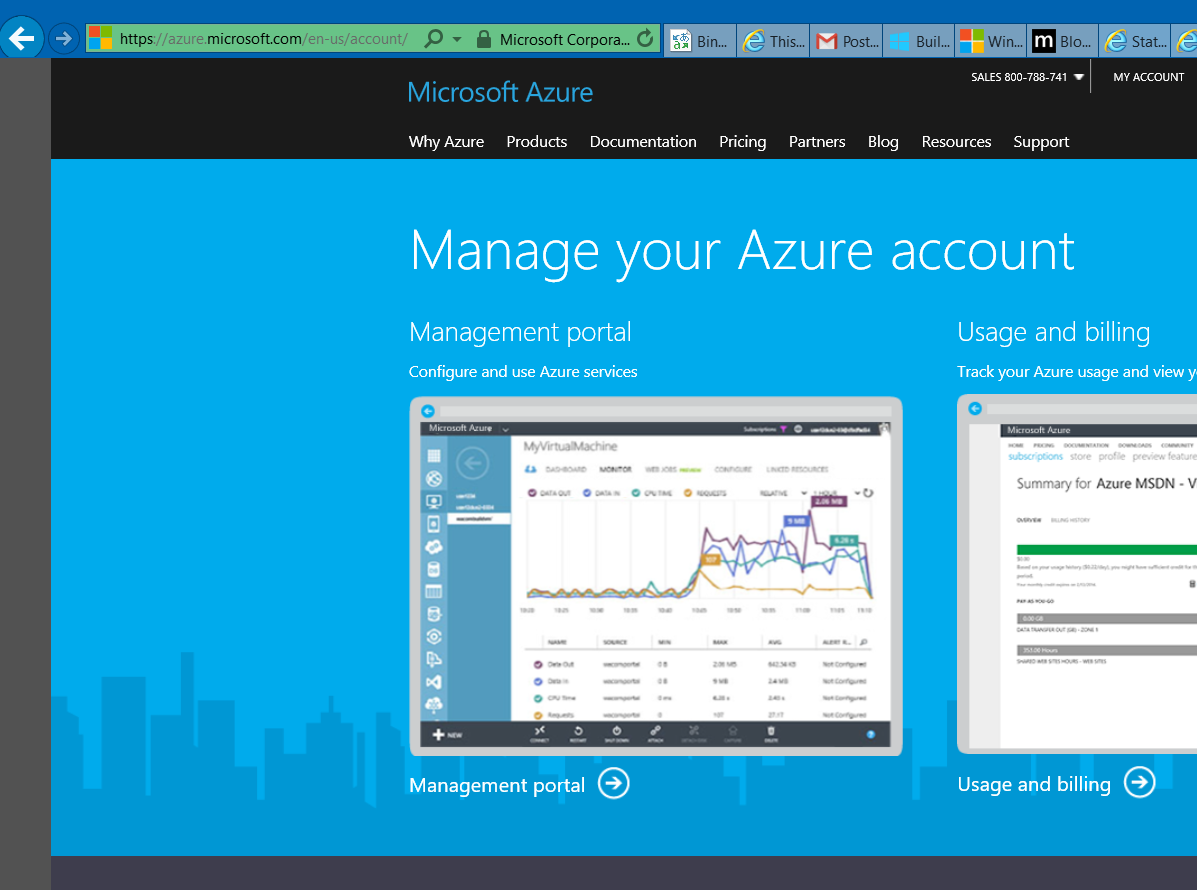1197x890 pixels.
Task: Open the Pricing page link
Action: point(742,142)
